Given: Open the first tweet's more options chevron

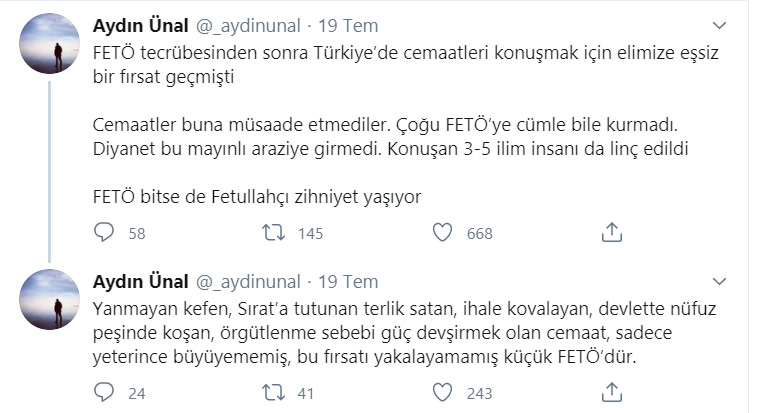Looking at the screenshot, I should click(720, 24).
